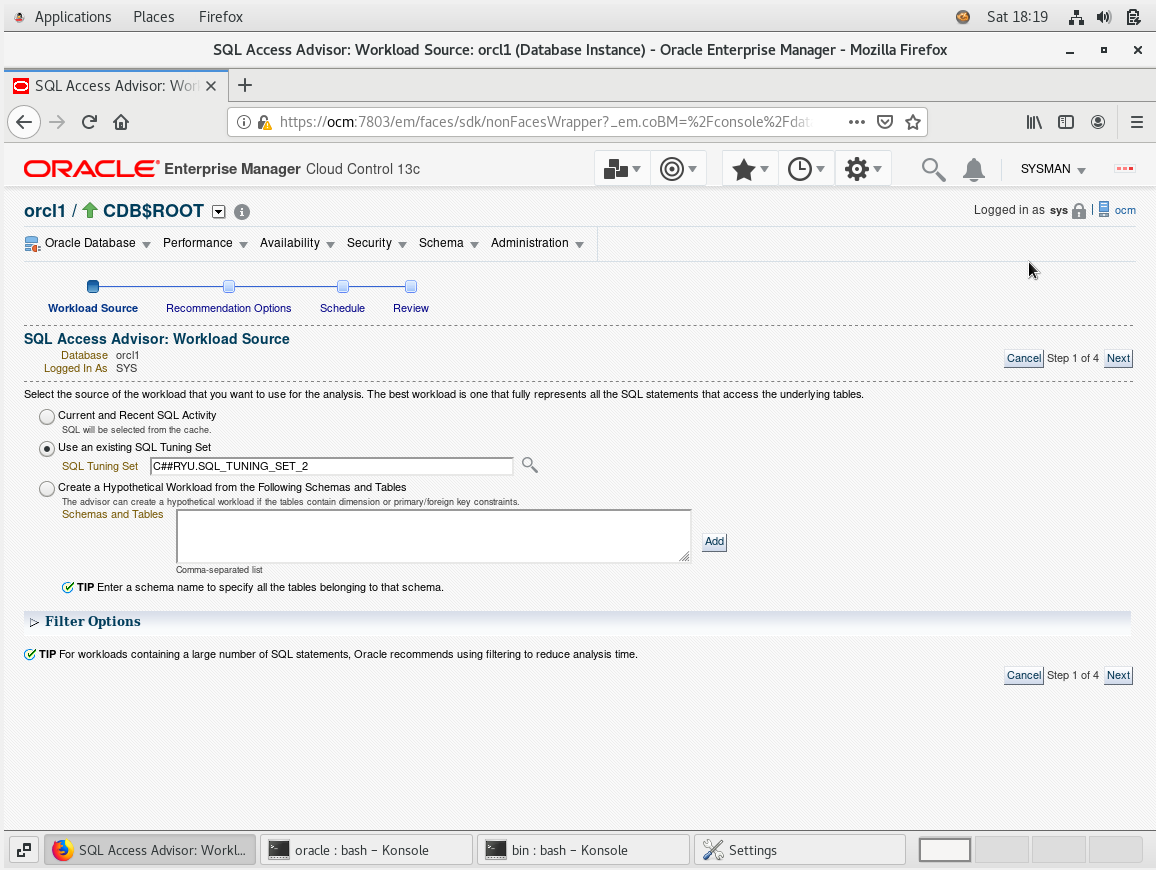Screen dimensions: 1156x870
Task: Open the Administration dropdown menu
Action: (x=537, y=243)
